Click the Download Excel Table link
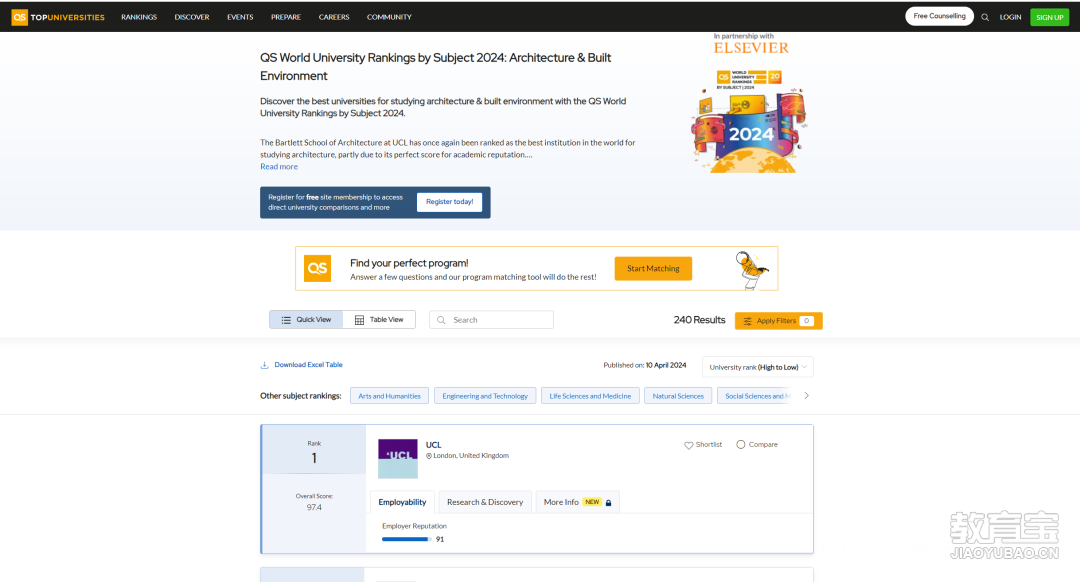The image size is (1080, 582). point(309,365)
